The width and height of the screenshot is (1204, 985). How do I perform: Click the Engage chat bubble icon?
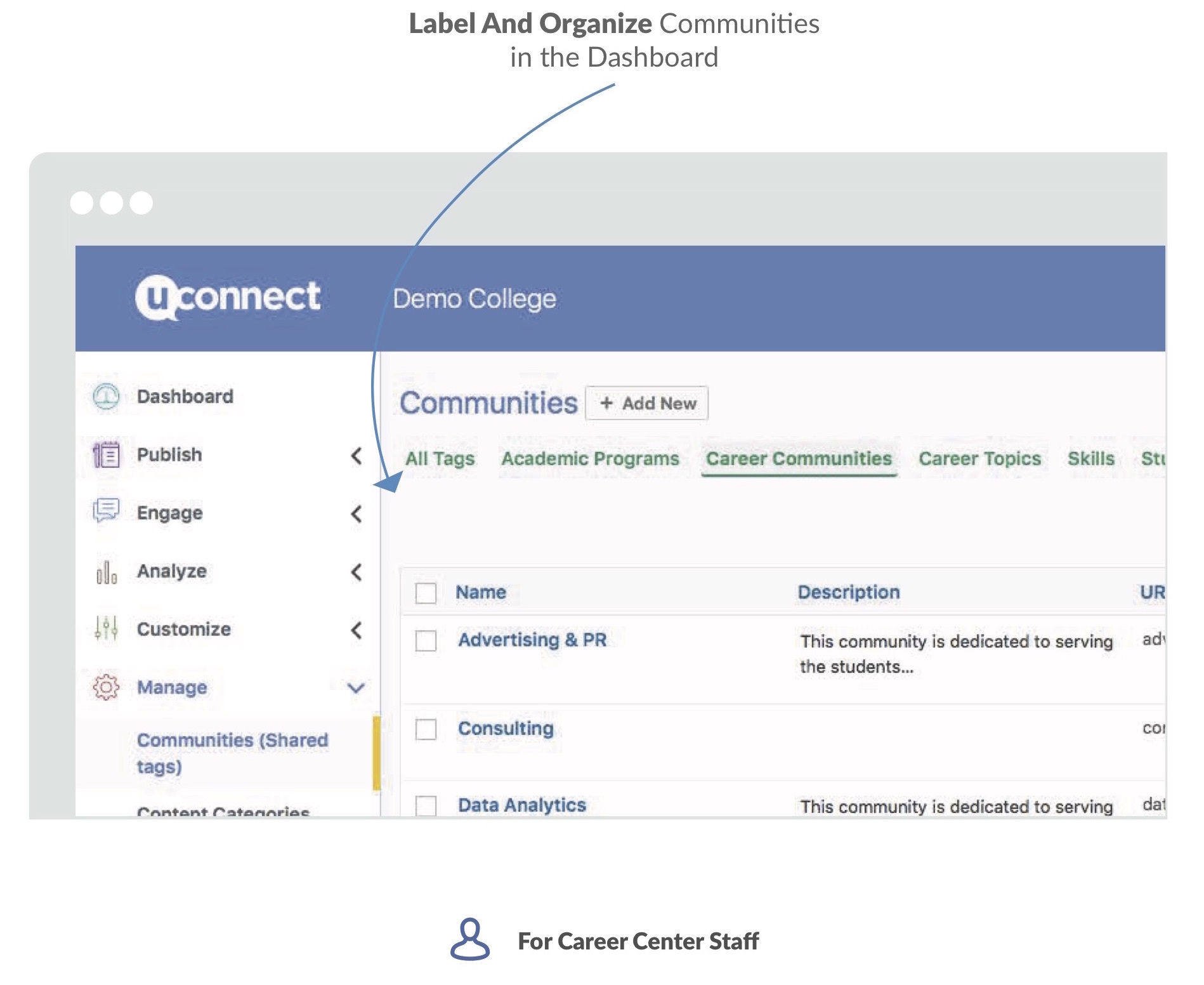[106, 511]
